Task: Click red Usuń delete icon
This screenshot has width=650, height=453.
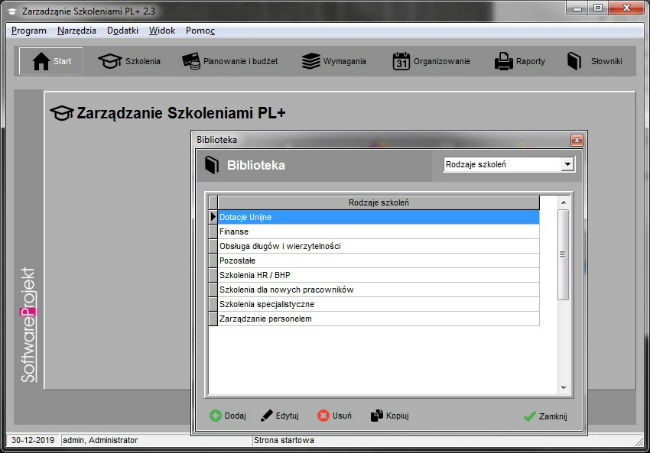Action: (323, 416)
